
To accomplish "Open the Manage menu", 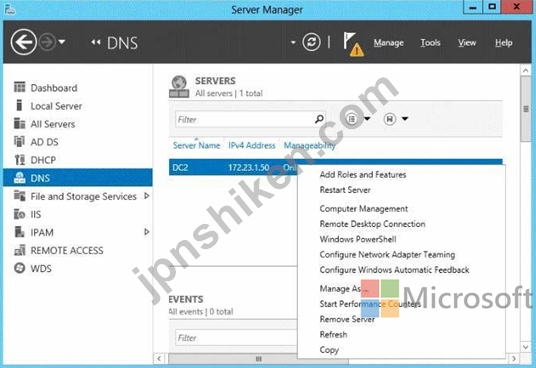I will click(388, 43).
